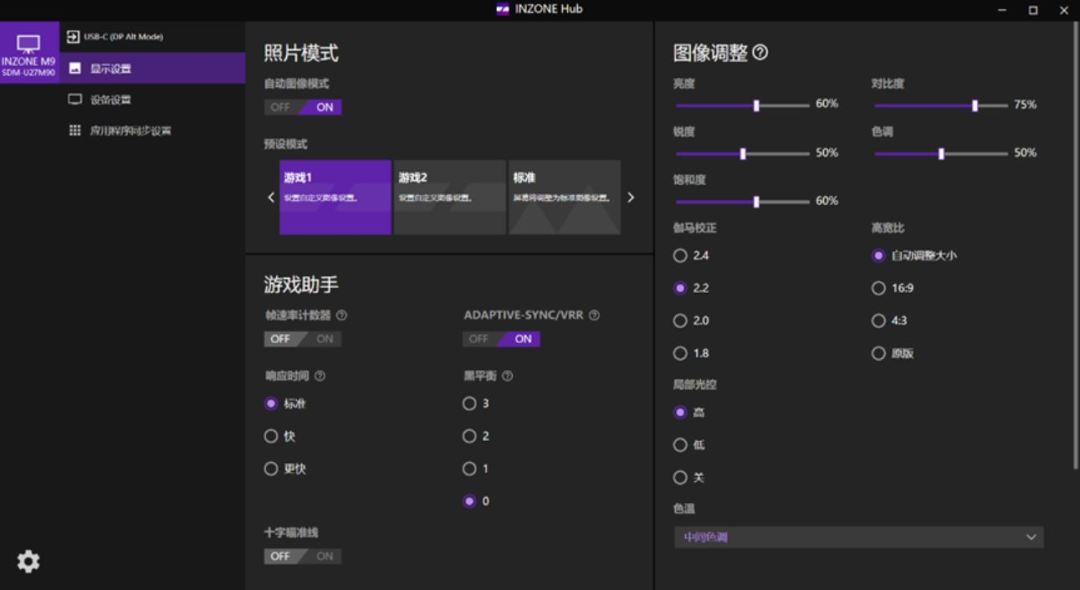
Task: Click the 设备设置 monitor icon
Action: point(75,99)
